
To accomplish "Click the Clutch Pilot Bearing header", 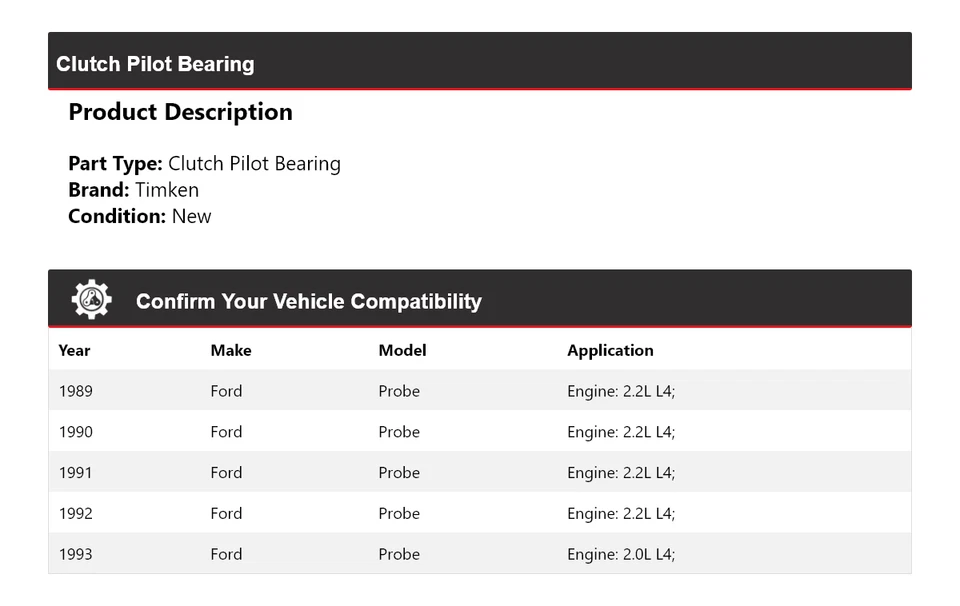I will click(x=155, y=64).
